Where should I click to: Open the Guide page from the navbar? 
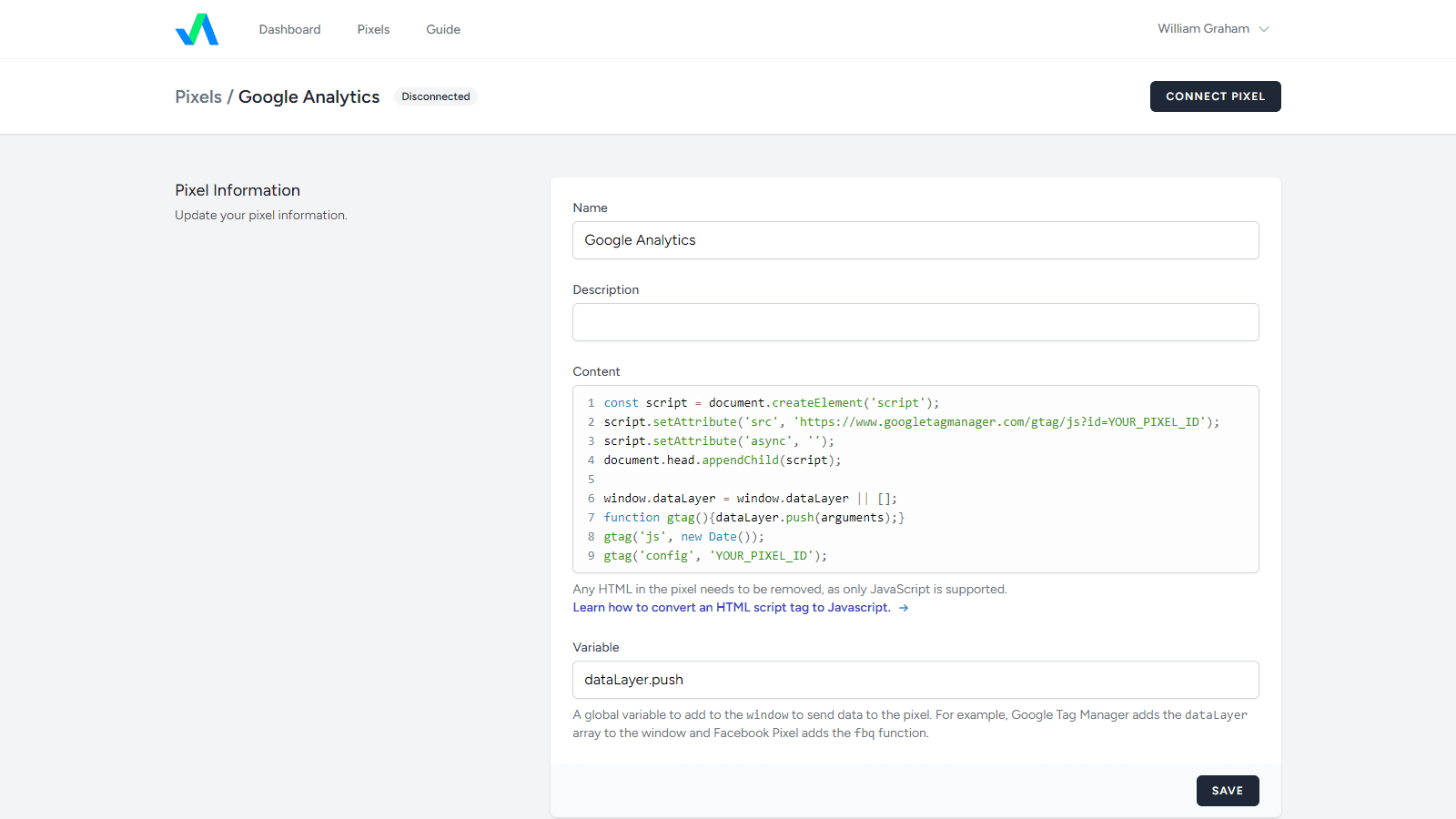(x=443, y=29)
